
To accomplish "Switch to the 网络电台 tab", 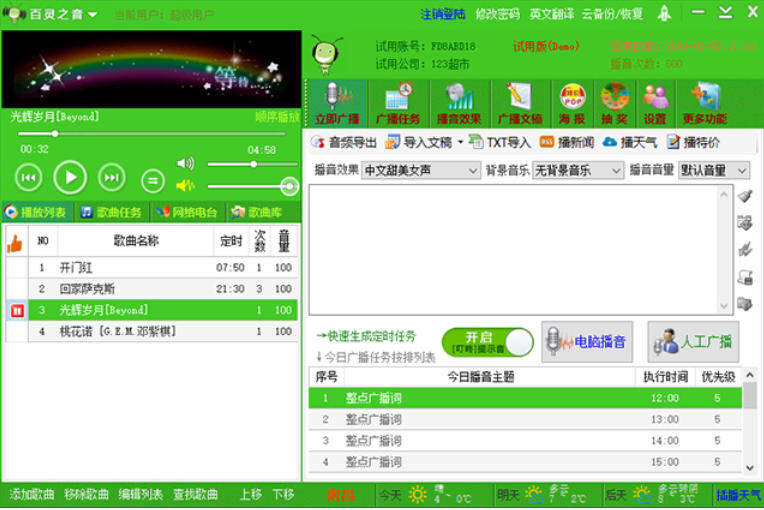I will coord(188,212).
